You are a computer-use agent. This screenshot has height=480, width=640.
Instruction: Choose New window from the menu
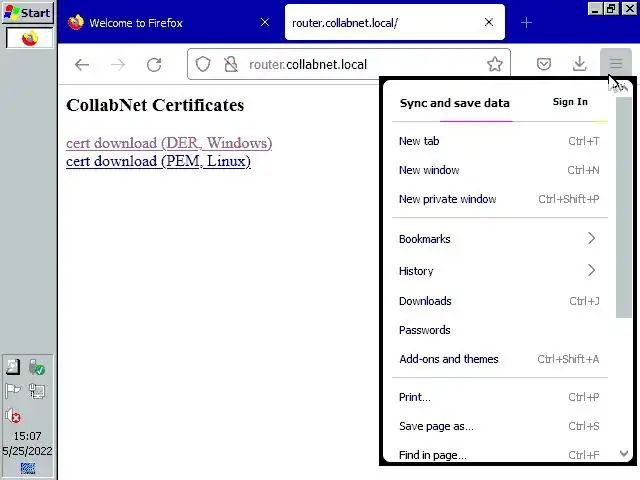(500, 170)
